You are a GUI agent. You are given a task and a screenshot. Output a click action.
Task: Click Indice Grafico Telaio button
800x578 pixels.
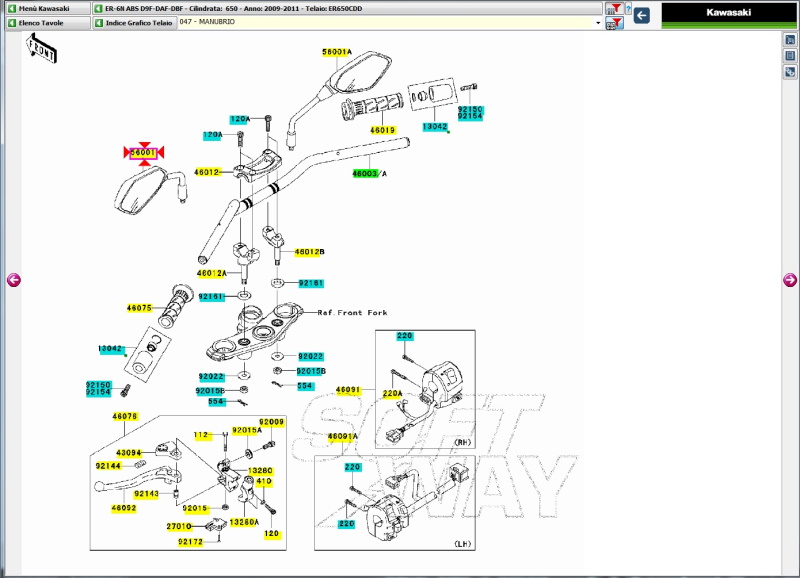(x=134, y=22)
